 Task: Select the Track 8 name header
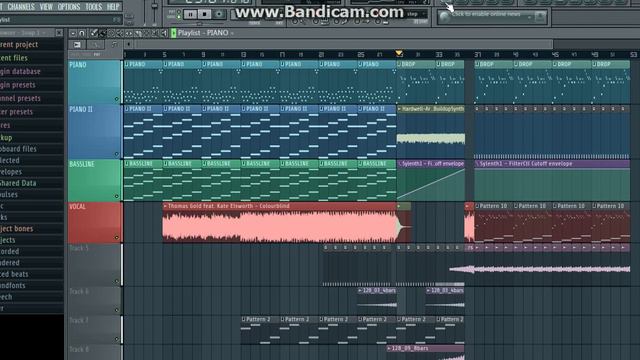[x=94, y=352]
